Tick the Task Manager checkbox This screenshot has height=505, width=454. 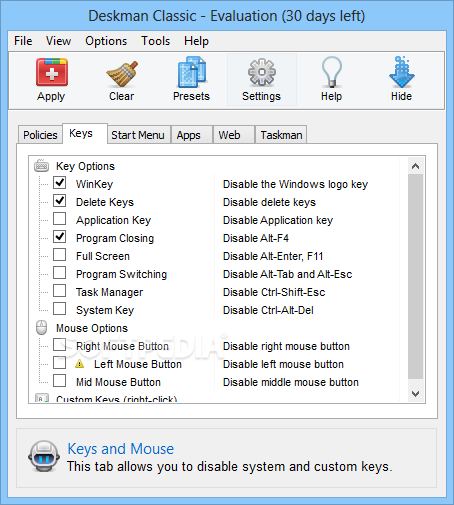pos(60,291)
